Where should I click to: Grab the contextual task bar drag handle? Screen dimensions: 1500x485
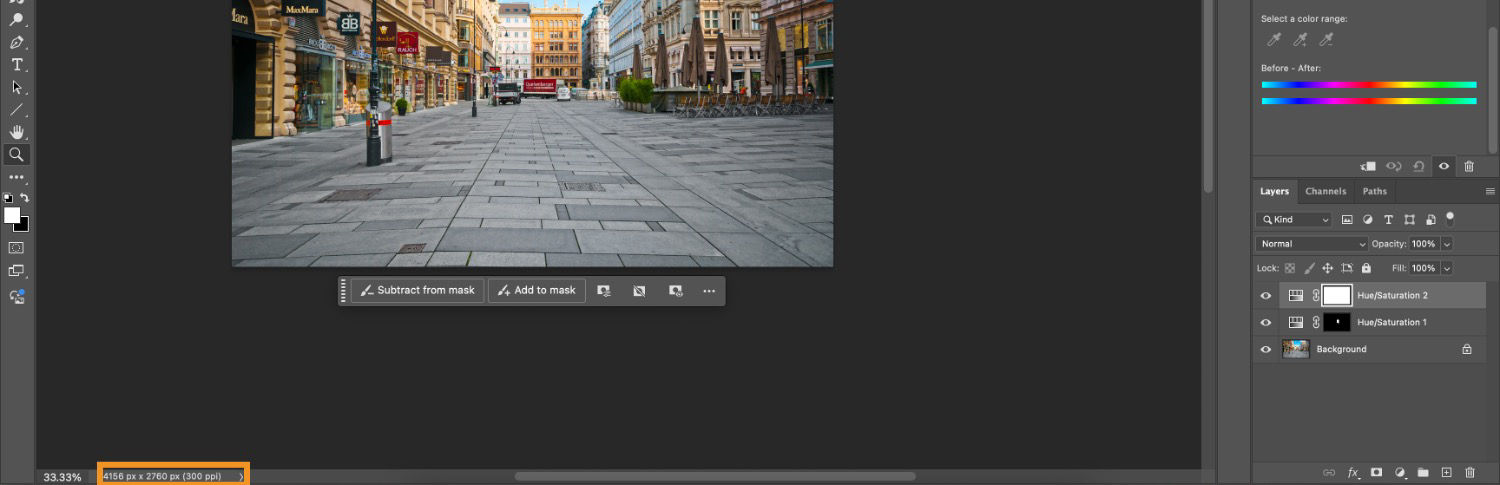tap(344, 291)
